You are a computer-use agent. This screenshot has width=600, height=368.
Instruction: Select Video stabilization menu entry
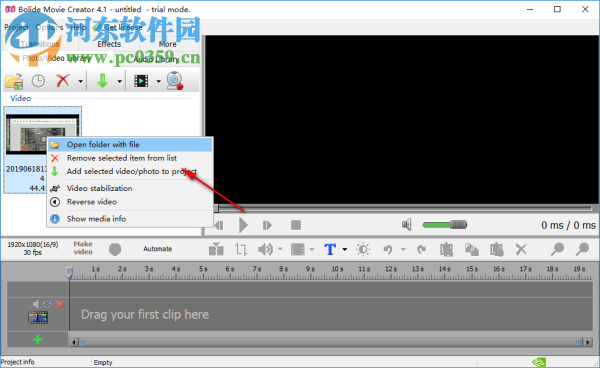[130, 188]
